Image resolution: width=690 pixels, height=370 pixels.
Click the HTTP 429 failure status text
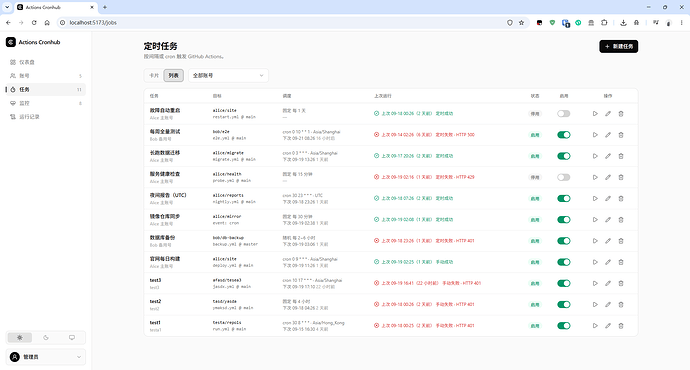(465, 177)
